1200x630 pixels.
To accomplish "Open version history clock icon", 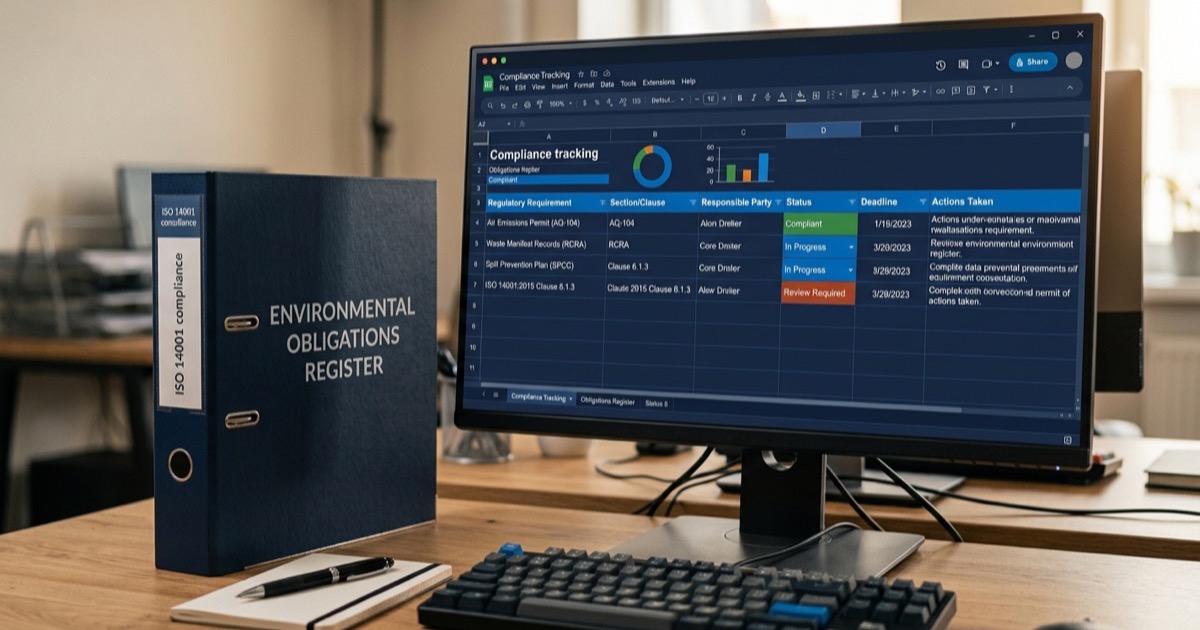I will (x=940, y=64).
